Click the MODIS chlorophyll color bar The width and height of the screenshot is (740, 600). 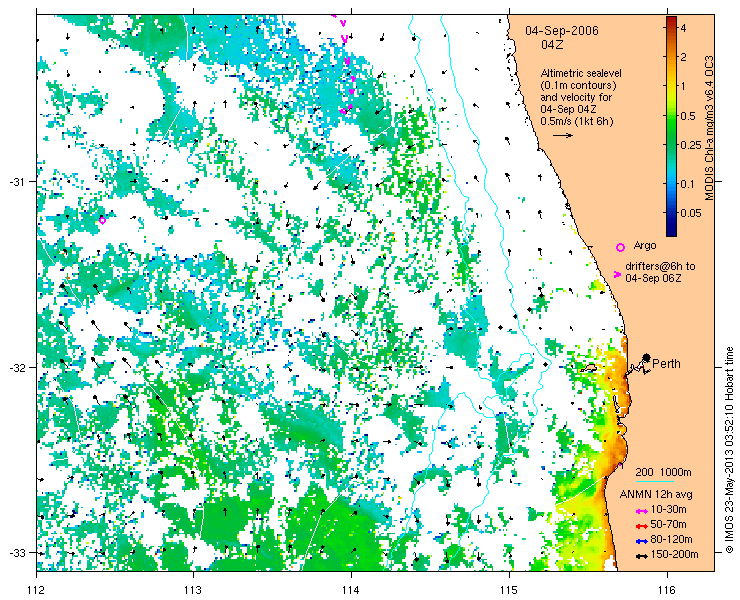pyautogui.click(x=671, y=126)
